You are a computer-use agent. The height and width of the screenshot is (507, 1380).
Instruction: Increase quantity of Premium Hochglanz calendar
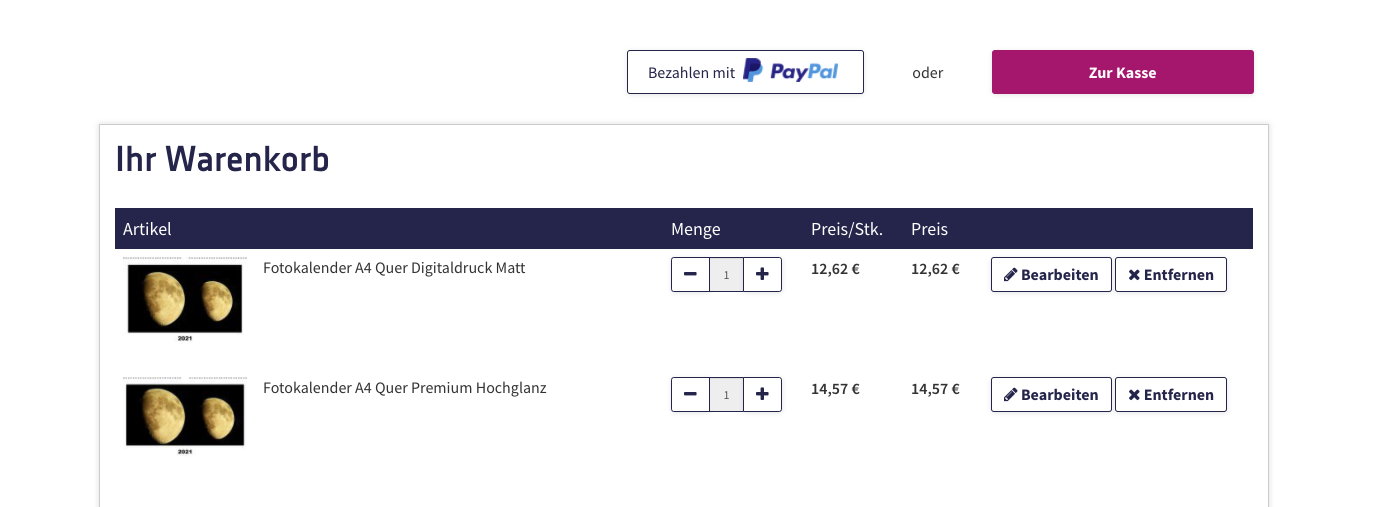762,395
